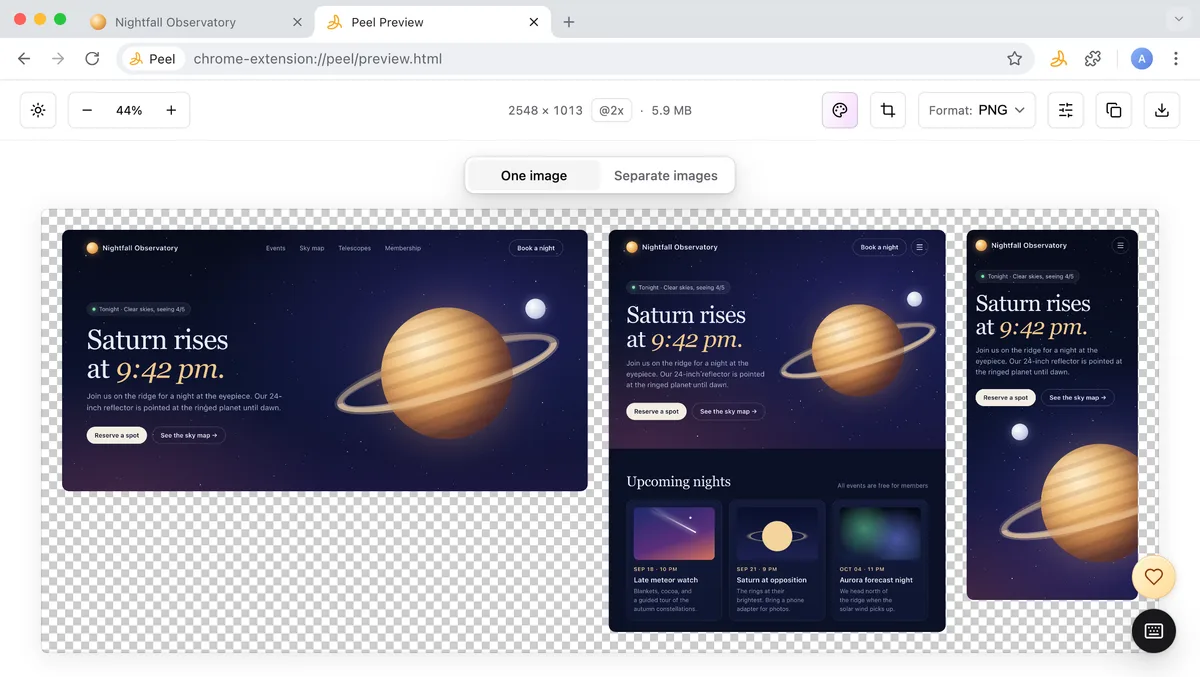The height and width of the screenshot is (677, 1200).
Task: Zoom in with the plus button
Action: click(x=171, y=110)
